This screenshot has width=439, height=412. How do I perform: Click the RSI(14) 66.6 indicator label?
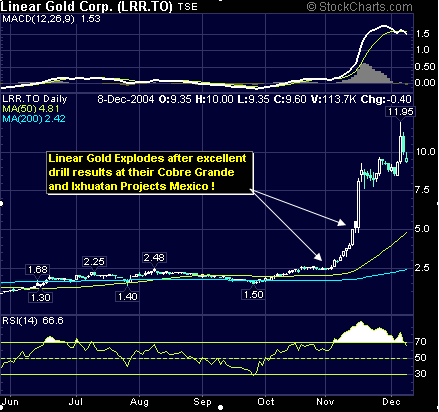pos(33,321)
